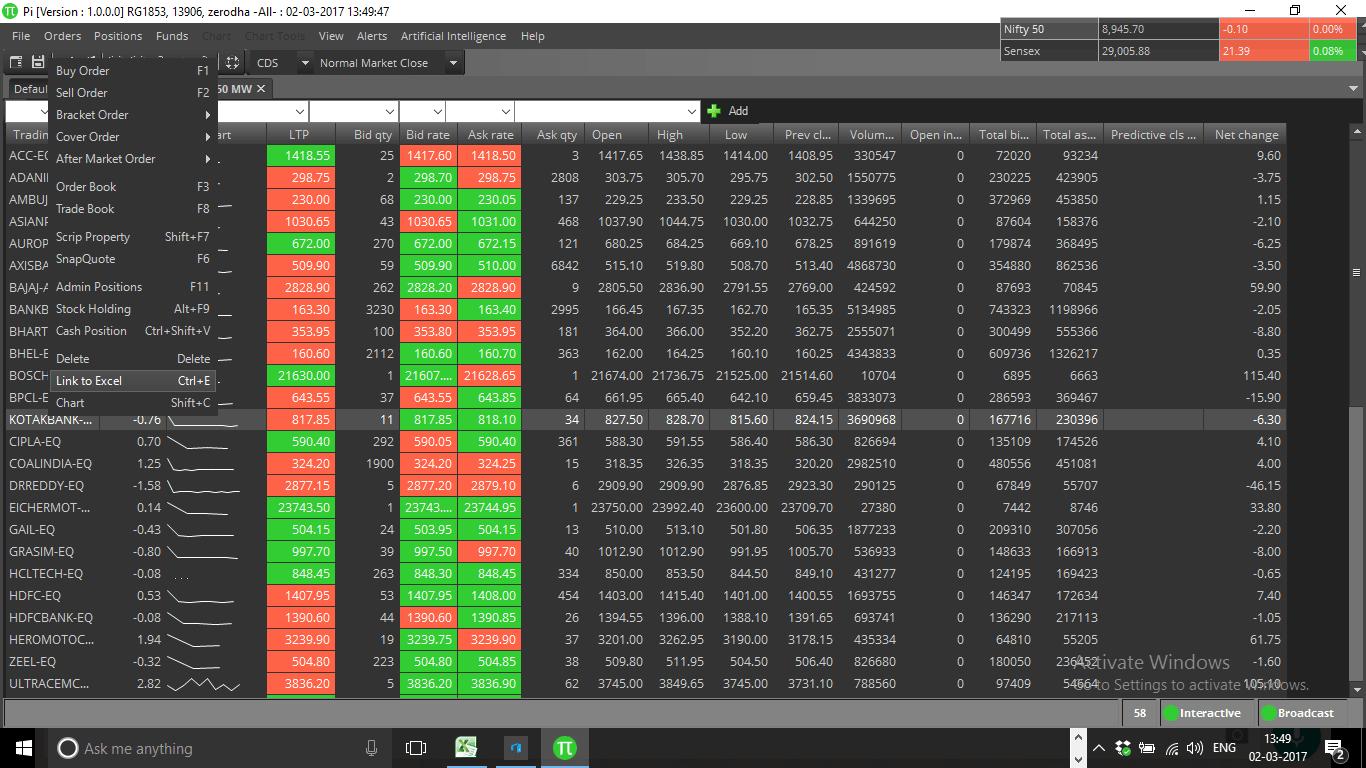Screen dimensions: 1366x768
Task: Choose Sell Order from the menu
Action: [133, 93]
